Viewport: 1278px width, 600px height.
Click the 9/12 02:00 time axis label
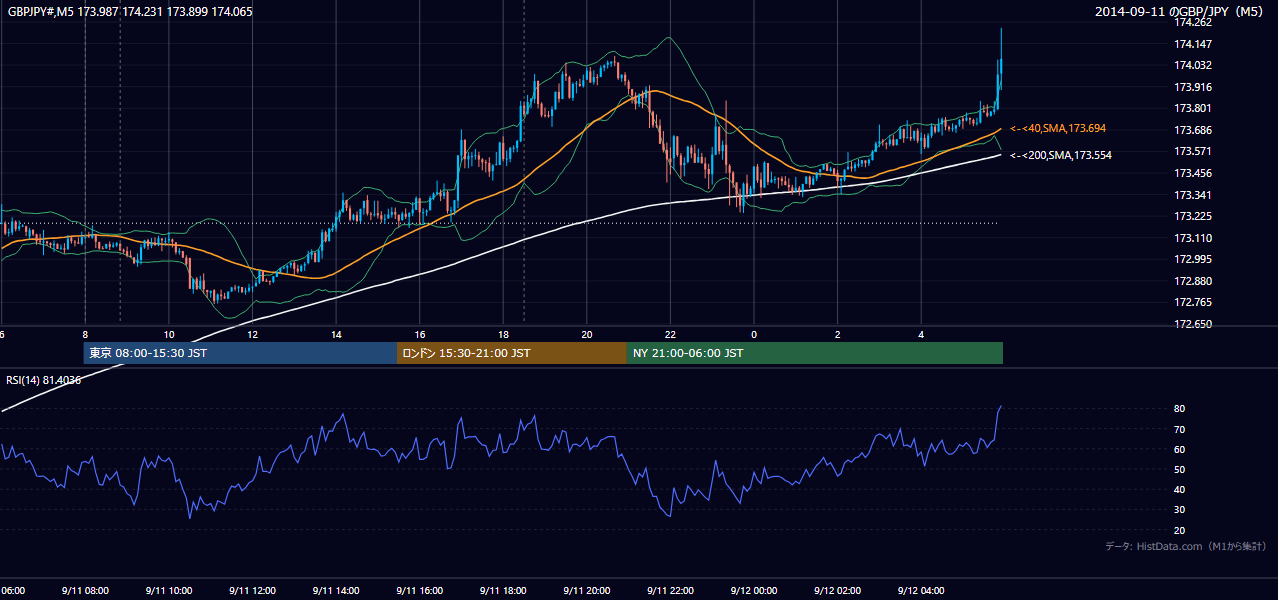click(x=838, y=591)
